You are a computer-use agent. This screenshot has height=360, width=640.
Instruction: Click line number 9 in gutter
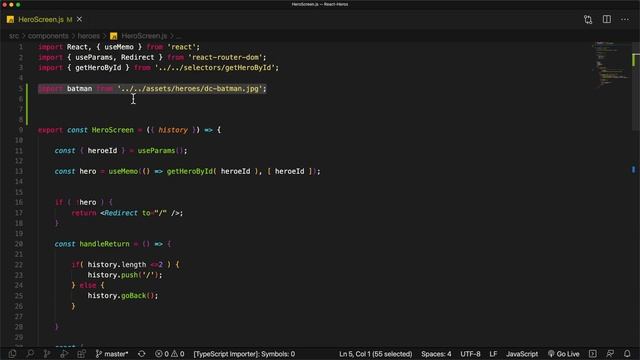(x=21, y=130)
